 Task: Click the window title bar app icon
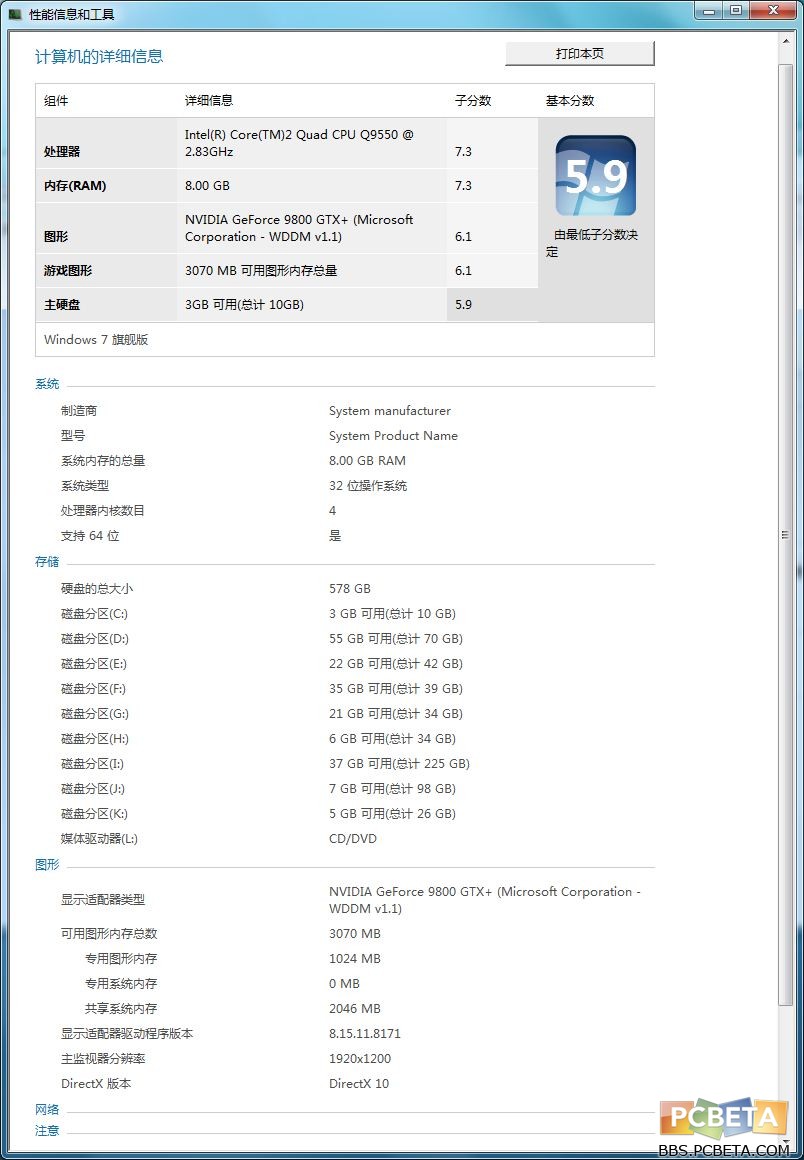pos(15,14)
